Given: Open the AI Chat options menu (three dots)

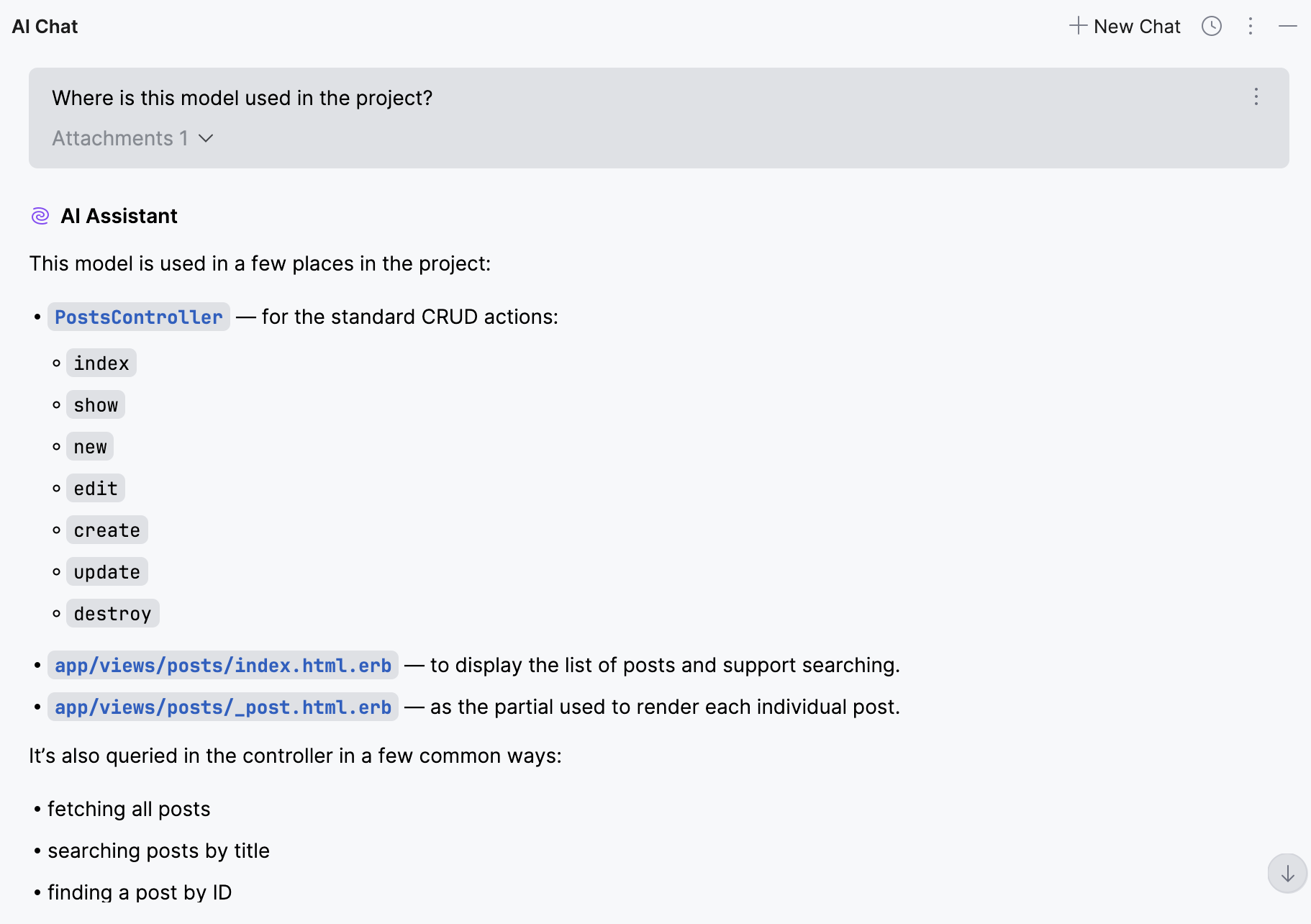Looking at the screenshot, I should click(x=1251, y=26).
